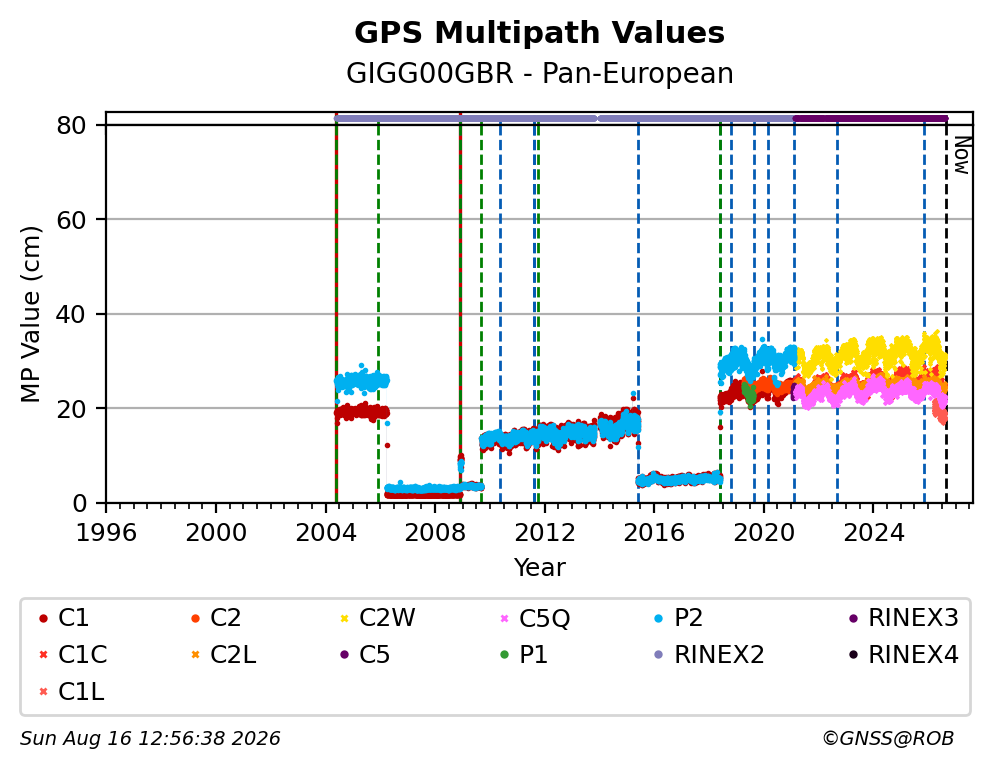
Task: Select the RINEX2 legend label
Action: [719, 654]
